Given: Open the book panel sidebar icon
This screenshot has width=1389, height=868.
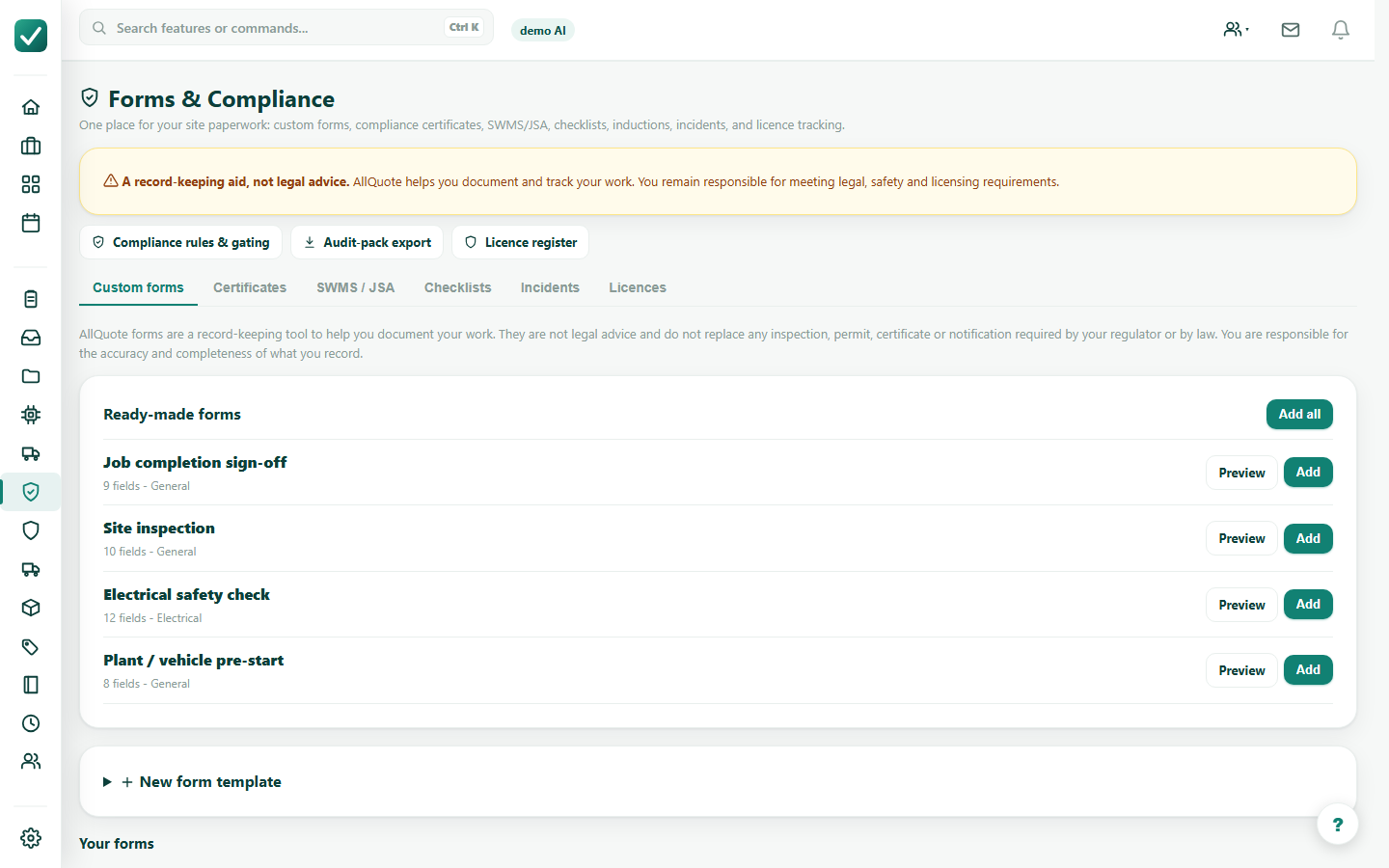Looking at the screenshot, I should [x=31, y=685].
